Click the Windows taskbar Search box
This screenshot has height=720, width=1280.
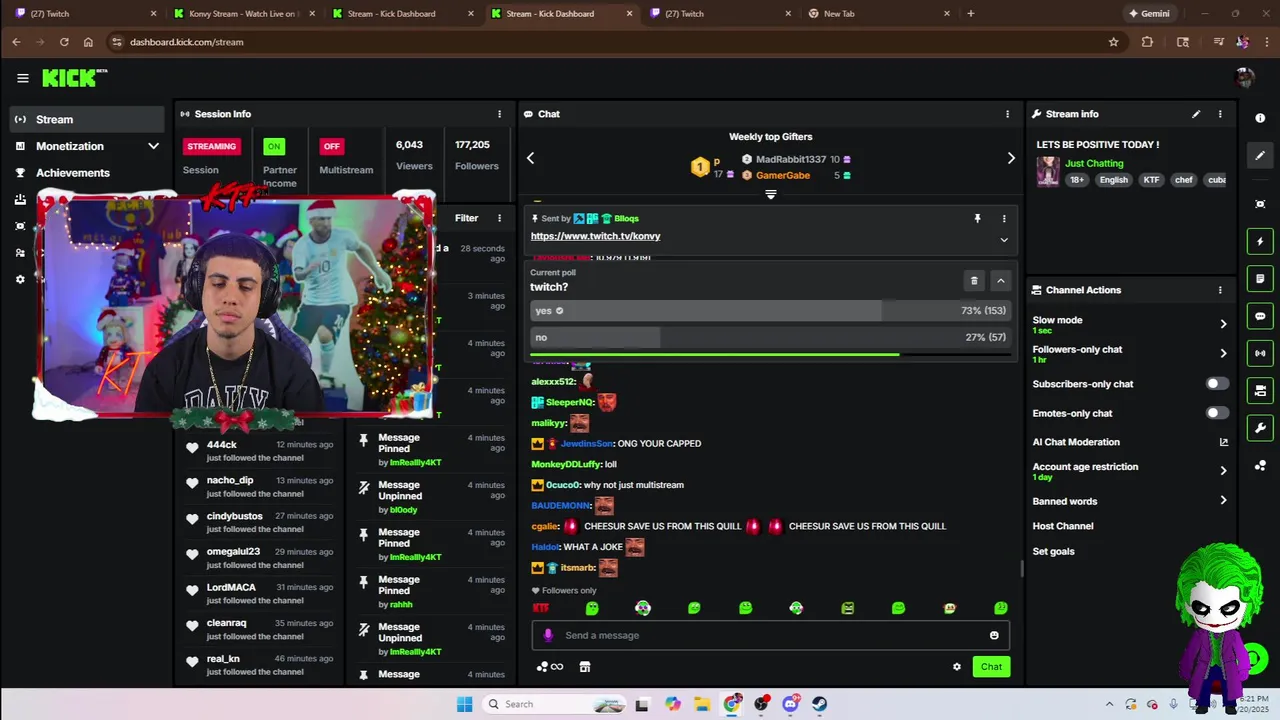555,704
